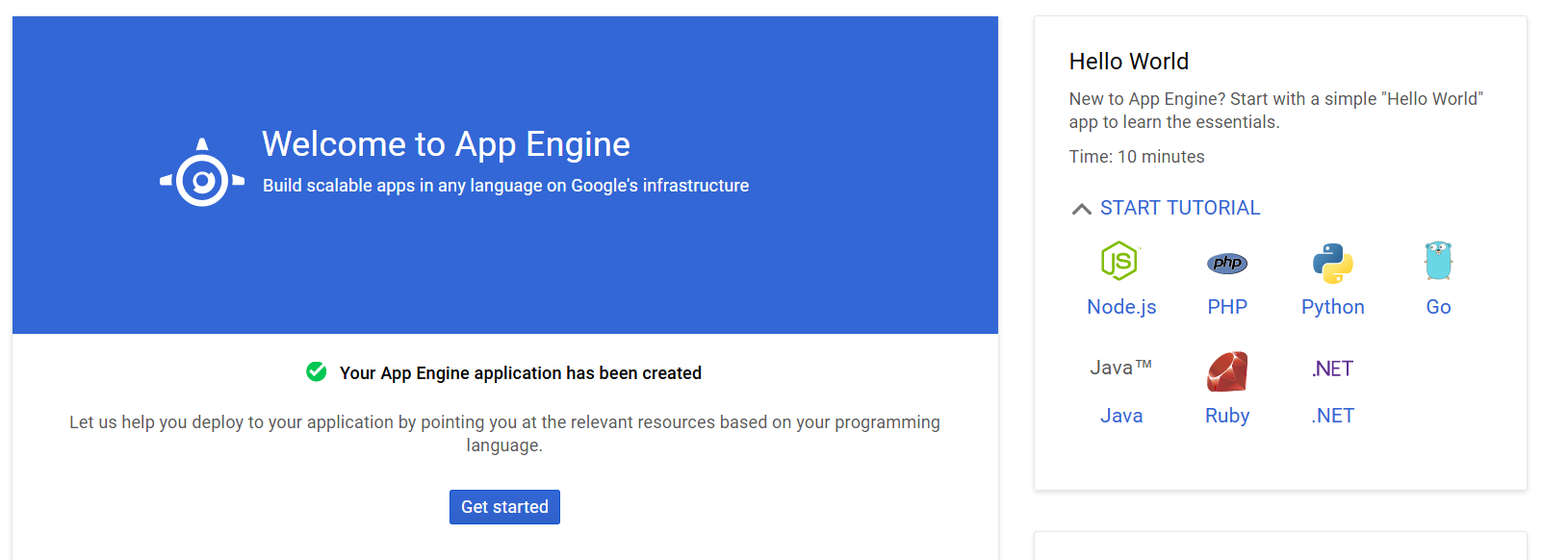This screenshot has height=560, width=1568.
Task: Click the 'New to App Engine?' description
Action: pyautogui.click(x=1276, y=111)
